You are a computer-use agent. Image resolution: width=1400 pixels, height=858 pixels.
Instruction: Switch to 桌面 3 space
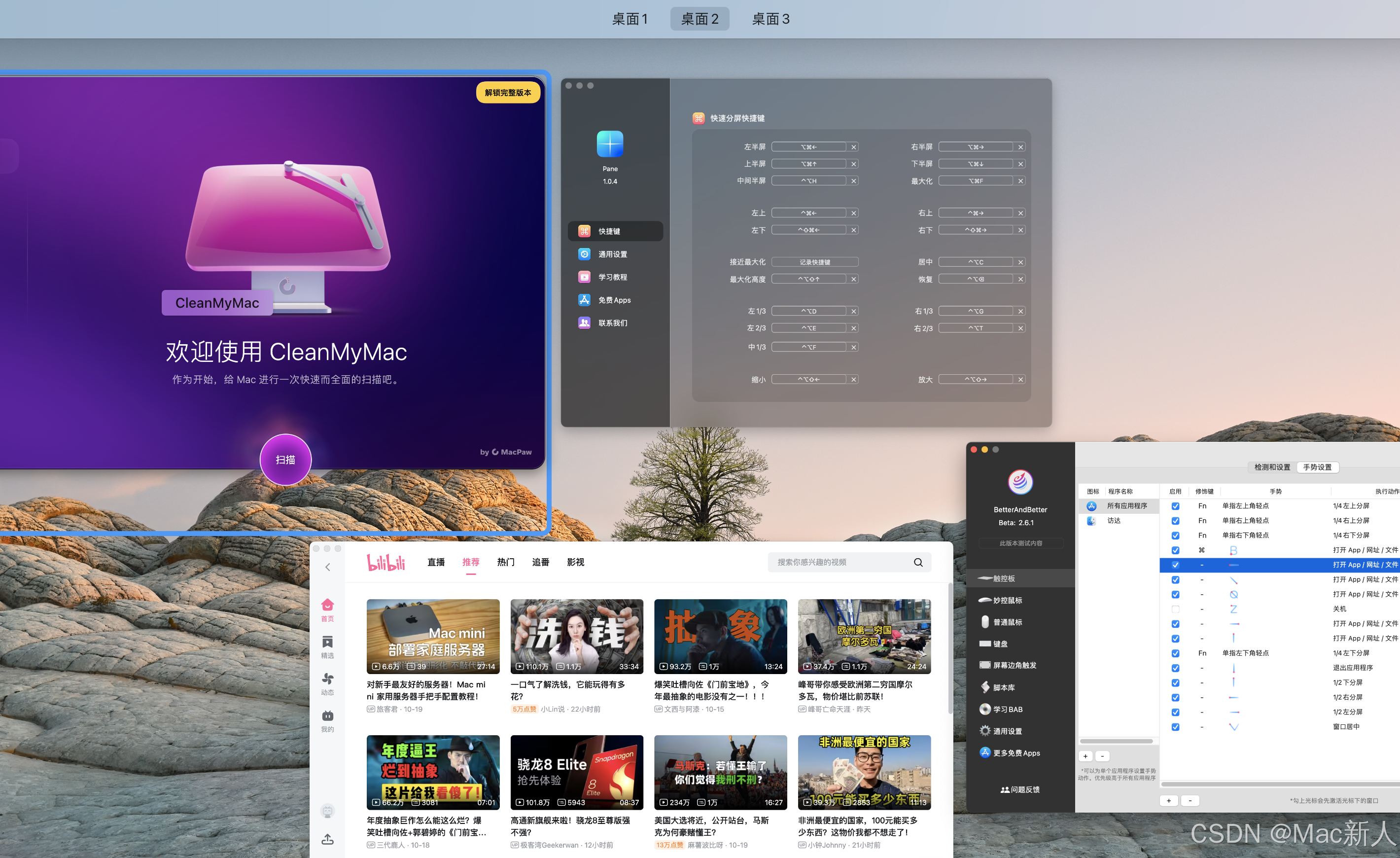click(x=770, y=19)
